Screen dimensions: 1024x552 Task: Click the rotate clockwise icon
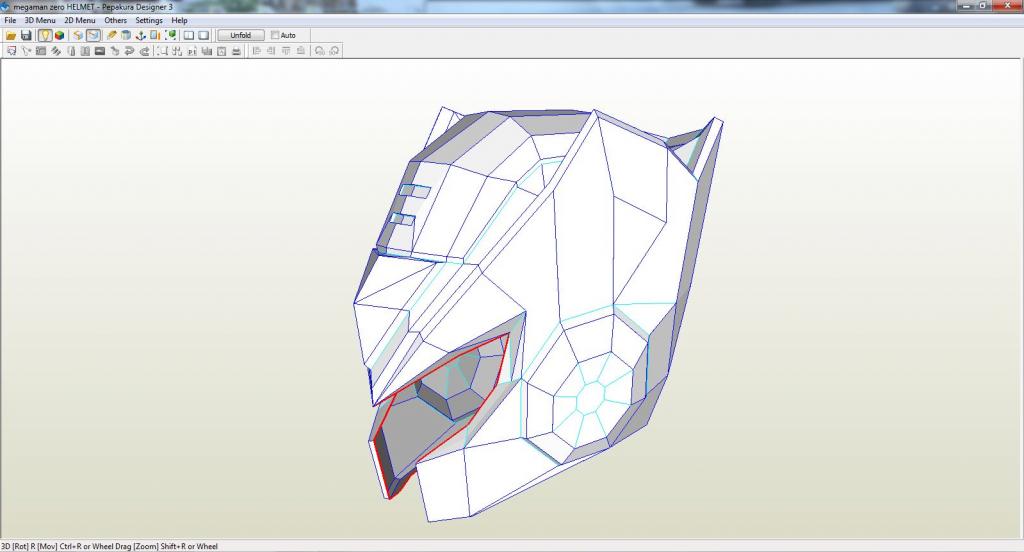(x=334, y=50)
